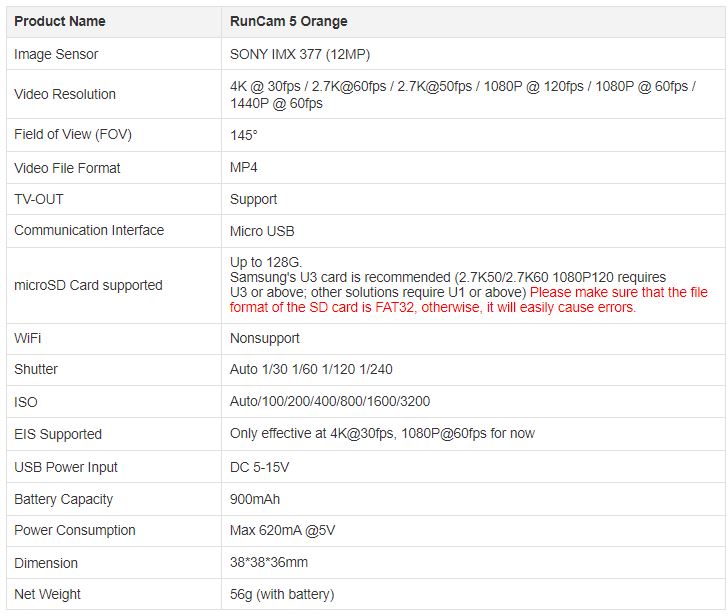
Task: Click the 'USB Power Input' label
Action: pos(66,467)
